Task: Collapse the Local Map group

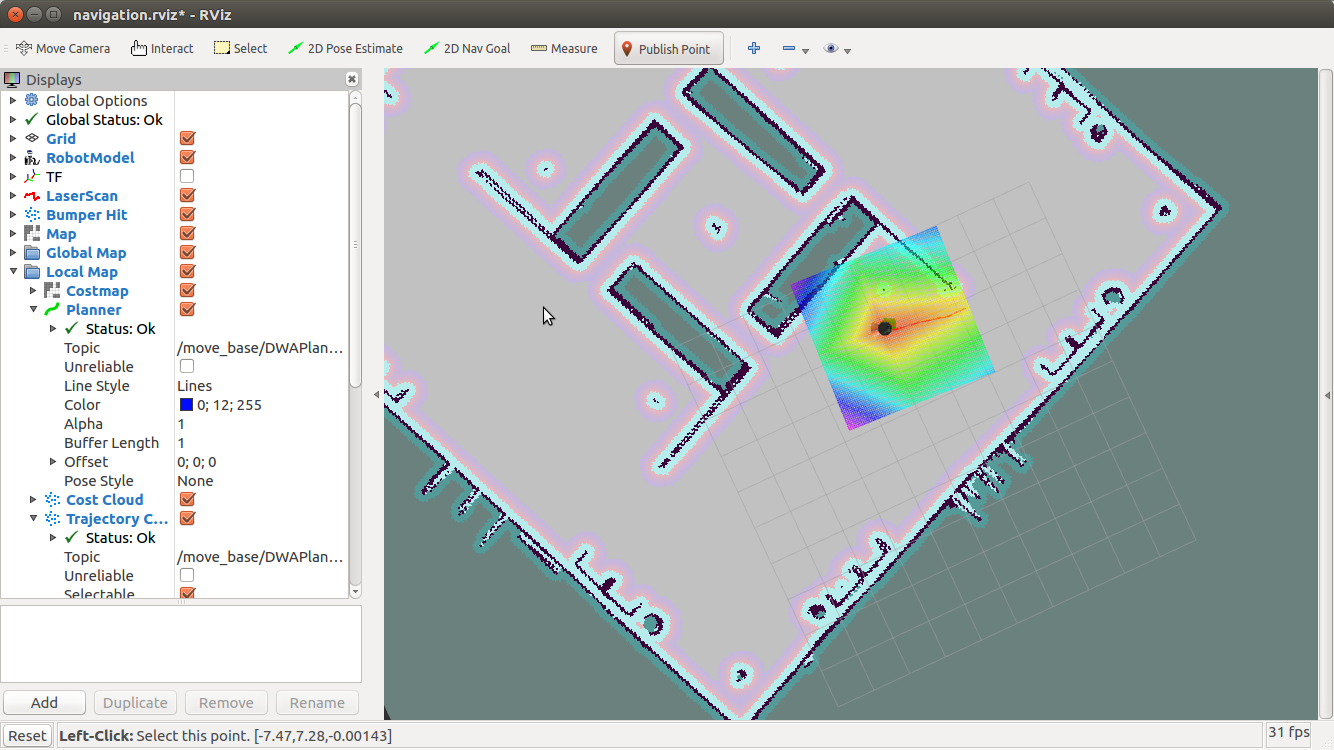Action: pos(13,271)
